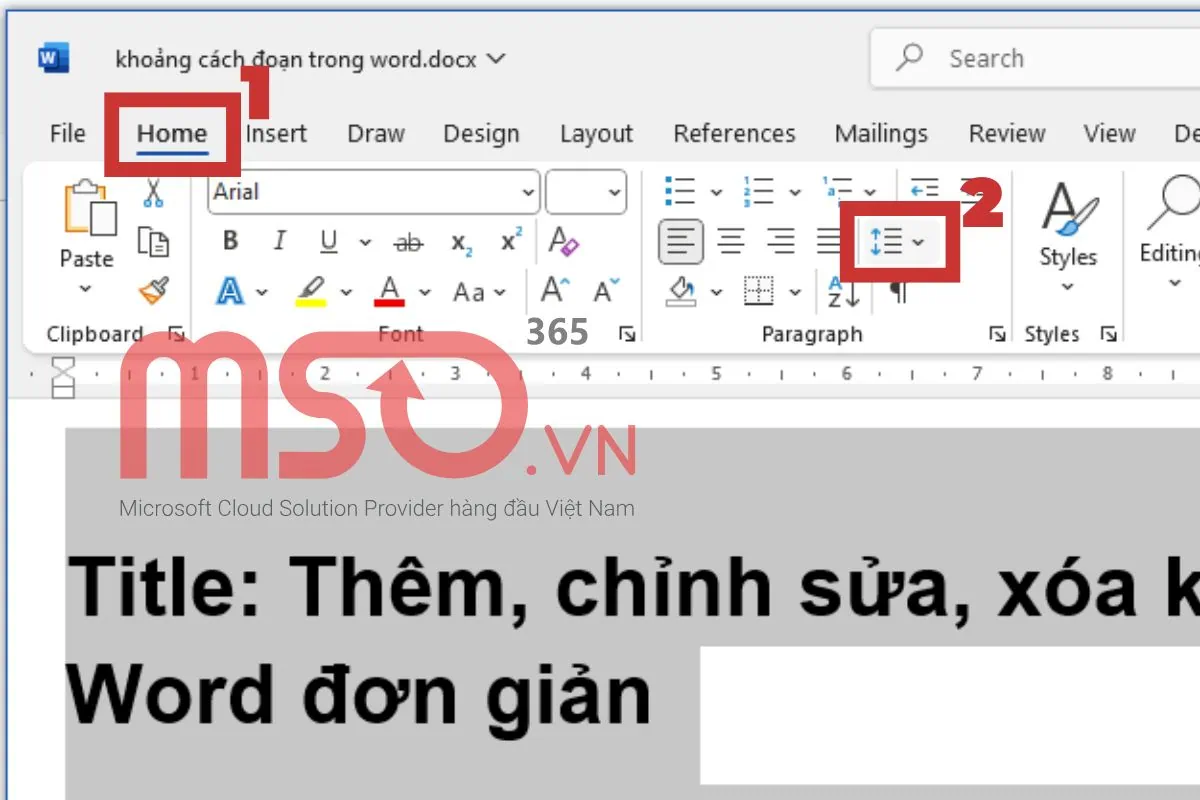The height and width of the screenshot is (800, 1200).
Task: Click inside the Search box
Action: (x=1050, y=59)
